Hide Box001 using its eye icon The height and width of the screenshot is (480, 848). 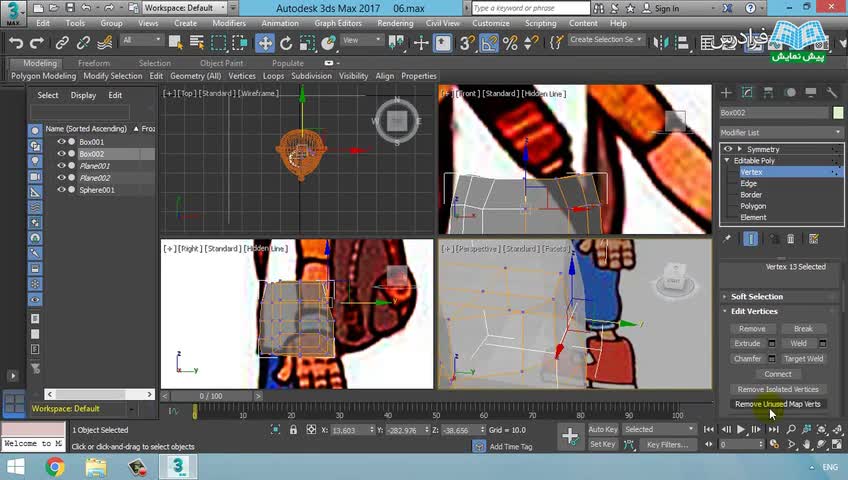61,142
